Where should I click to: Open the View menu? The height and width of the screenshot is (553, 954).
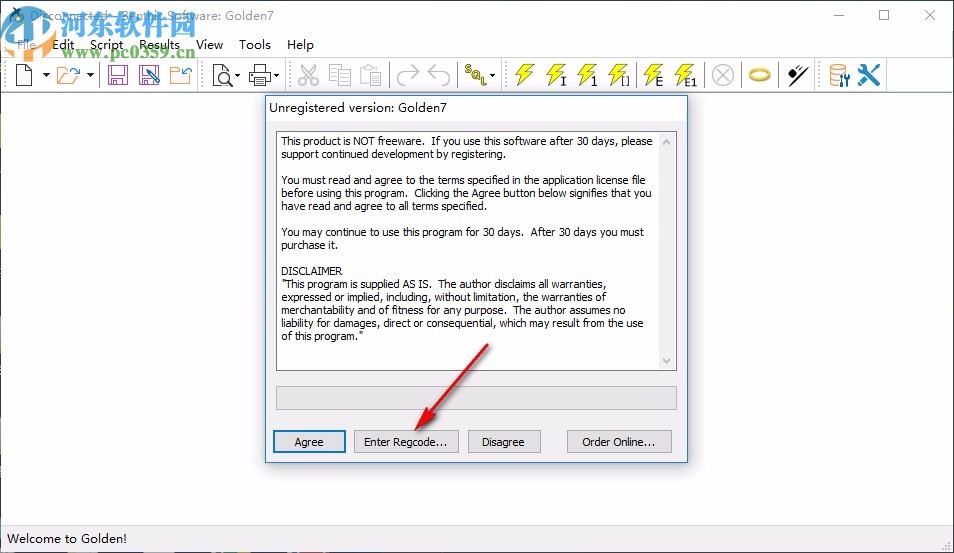(209, 44)
